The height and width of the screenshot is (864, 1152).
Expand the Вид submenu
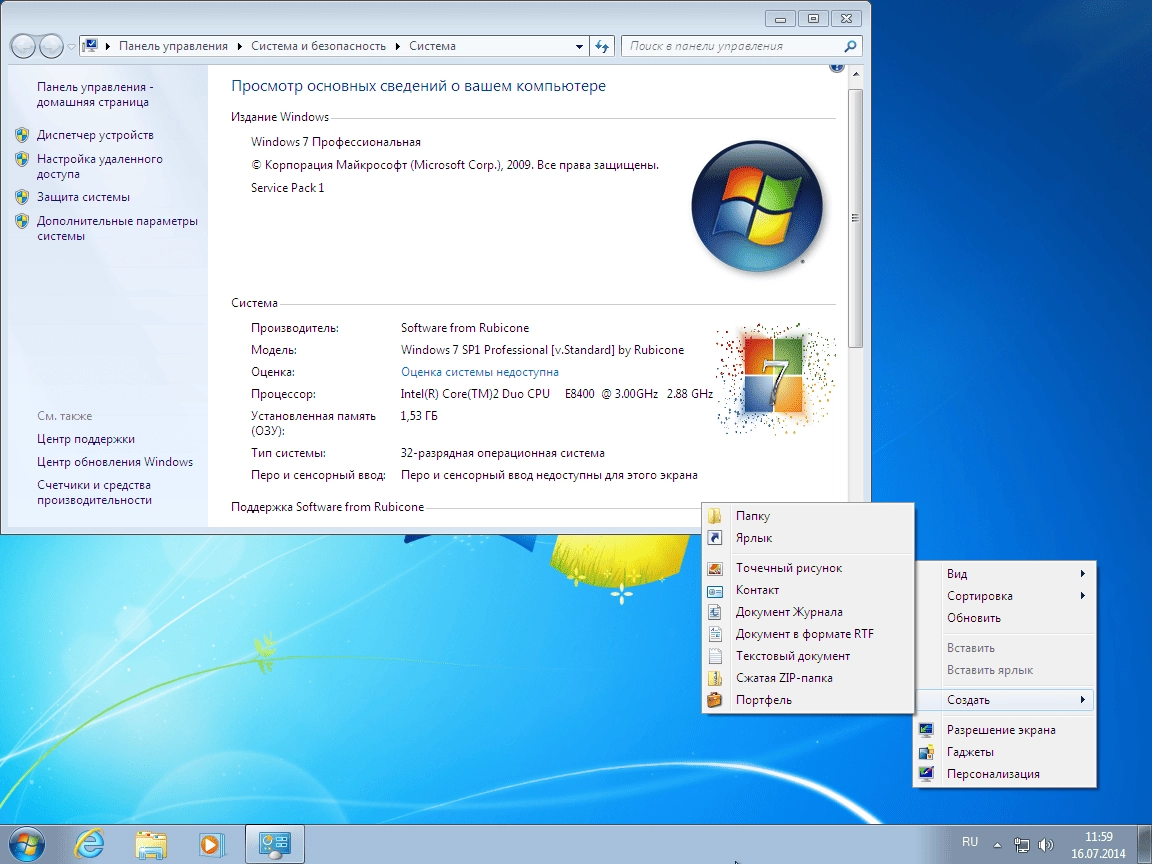(x=1005, y=574)
